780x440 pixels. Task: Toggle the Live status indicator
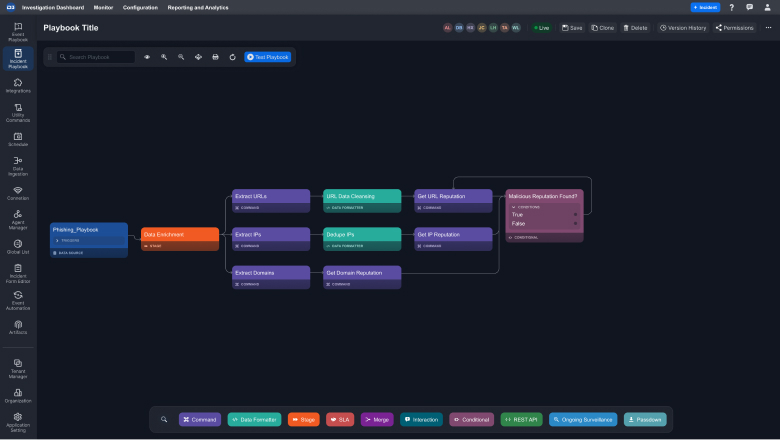(541, 28)
